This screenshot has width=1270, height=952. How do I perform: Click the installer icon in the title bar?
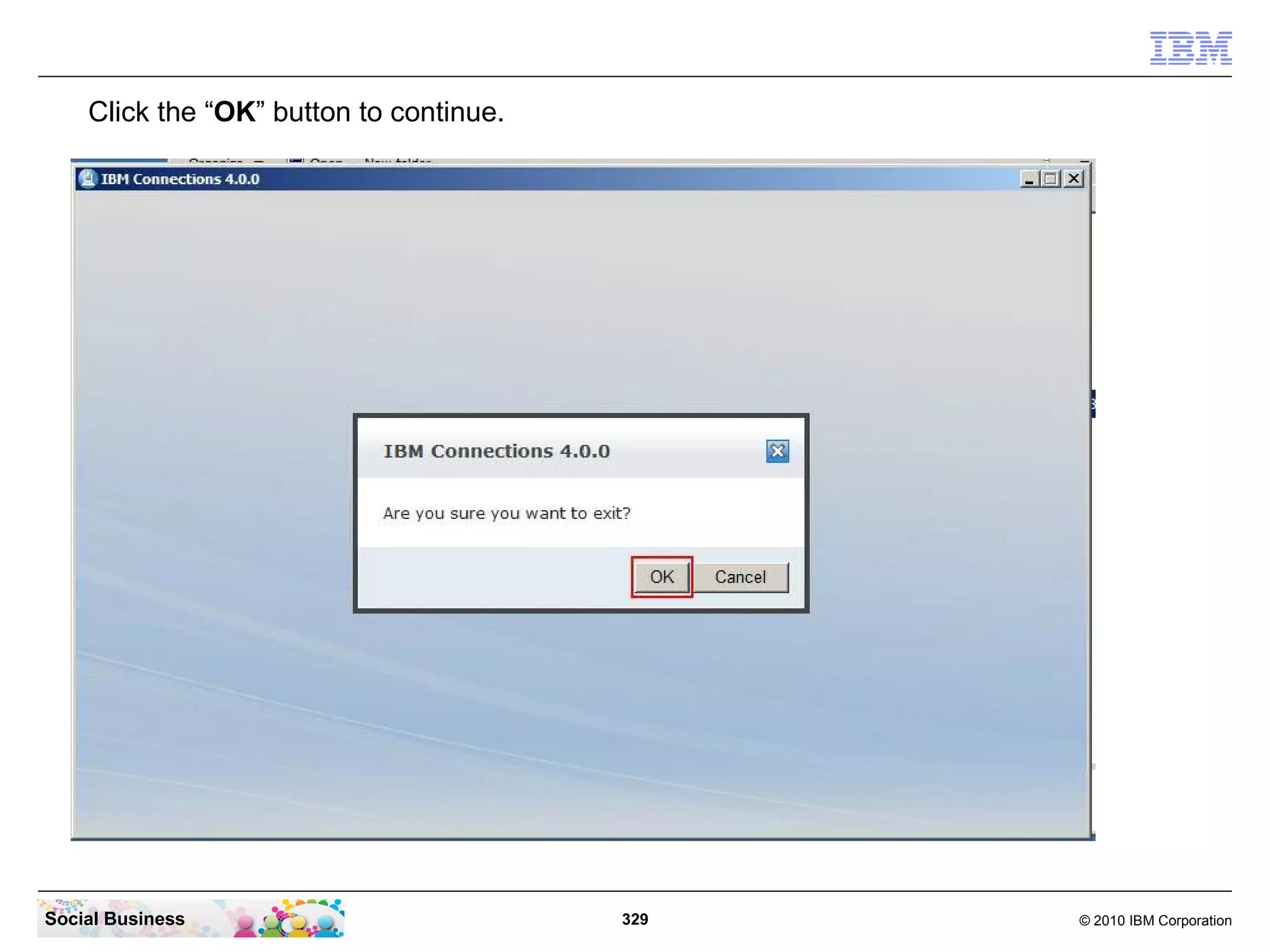88,178
